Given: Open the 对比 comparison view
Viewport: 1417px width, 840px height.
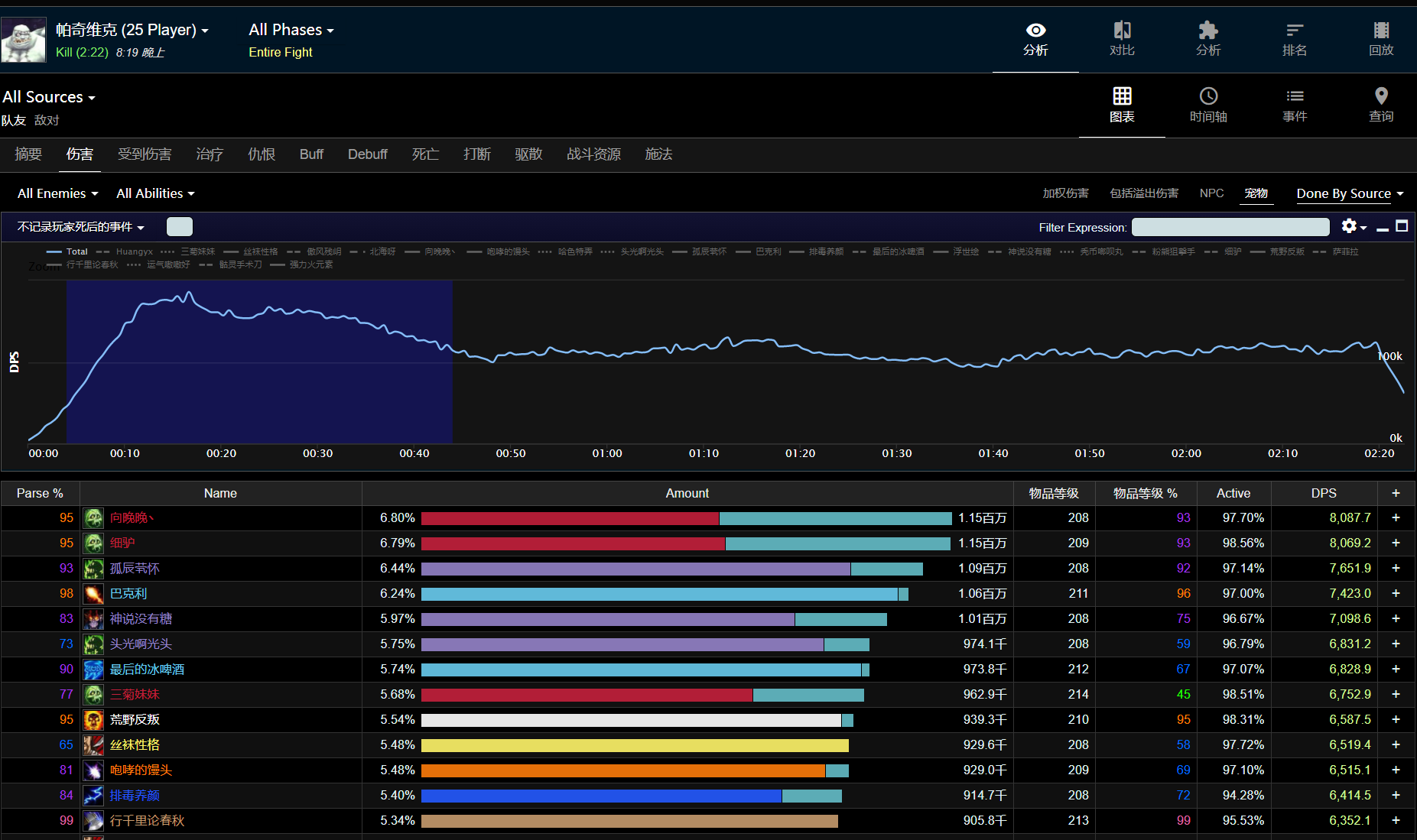Looking at the screenshot, I should pos(1122,40).
